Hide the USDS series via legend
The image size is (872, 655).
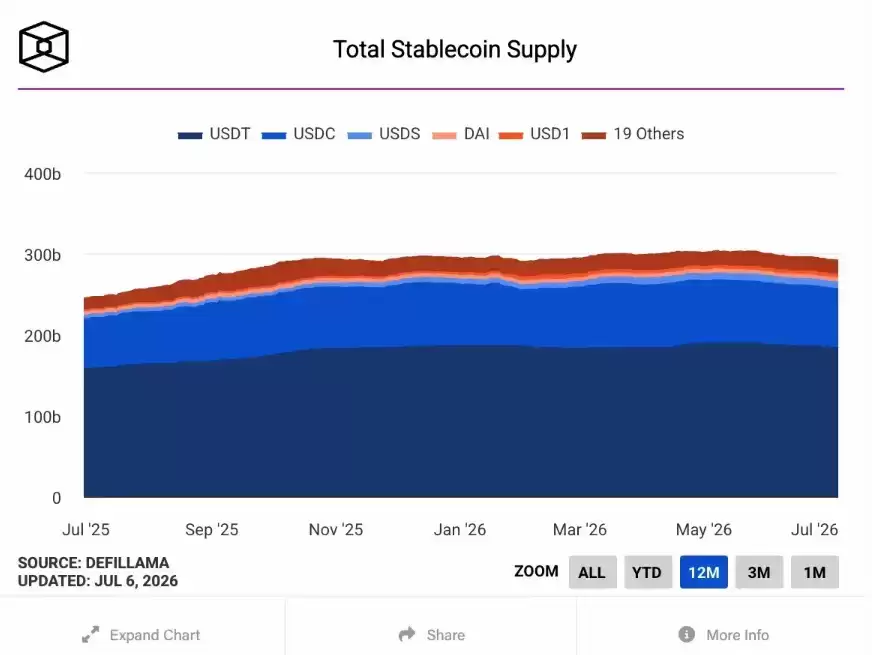click(383, 134)
